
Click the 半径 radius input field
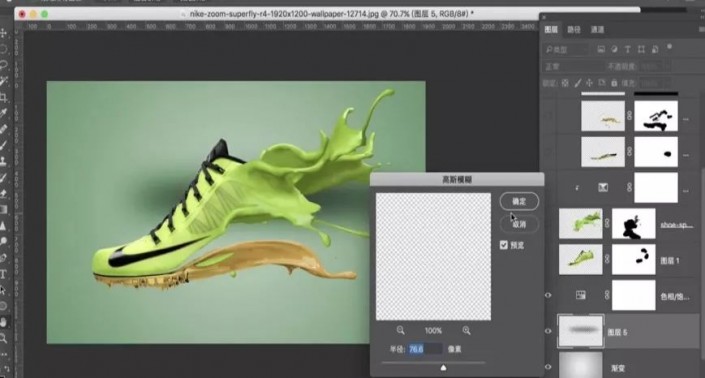coord(425,349)
